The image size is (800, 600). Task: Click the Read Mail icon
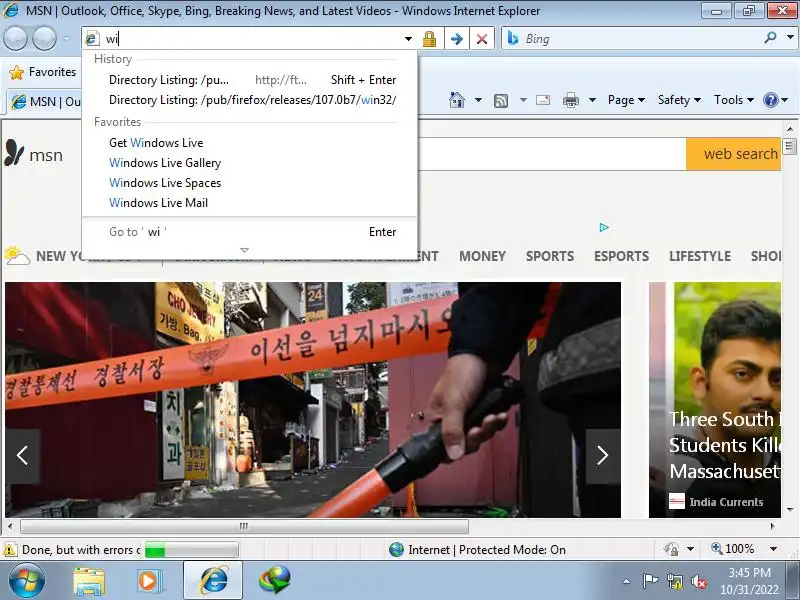click(543, 100)
